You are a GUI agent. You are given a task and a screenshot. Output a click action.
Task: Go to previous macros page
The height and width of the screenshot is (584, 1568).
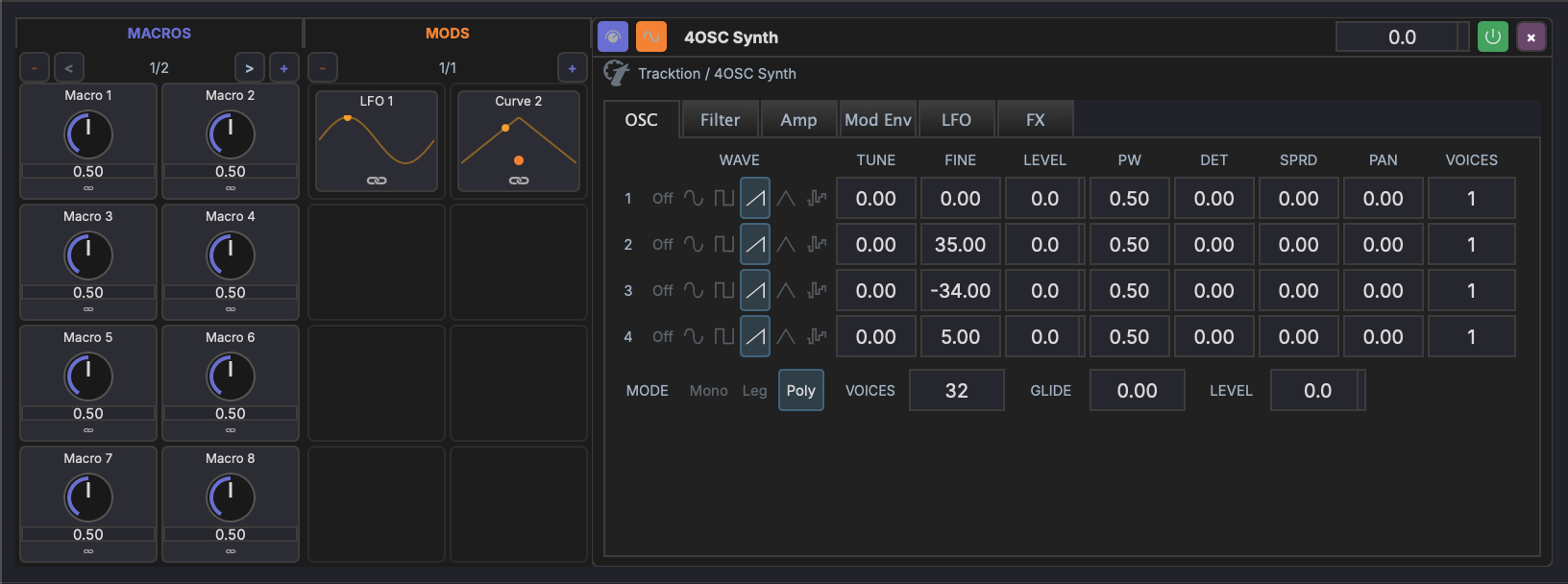(x=68, y=68)
